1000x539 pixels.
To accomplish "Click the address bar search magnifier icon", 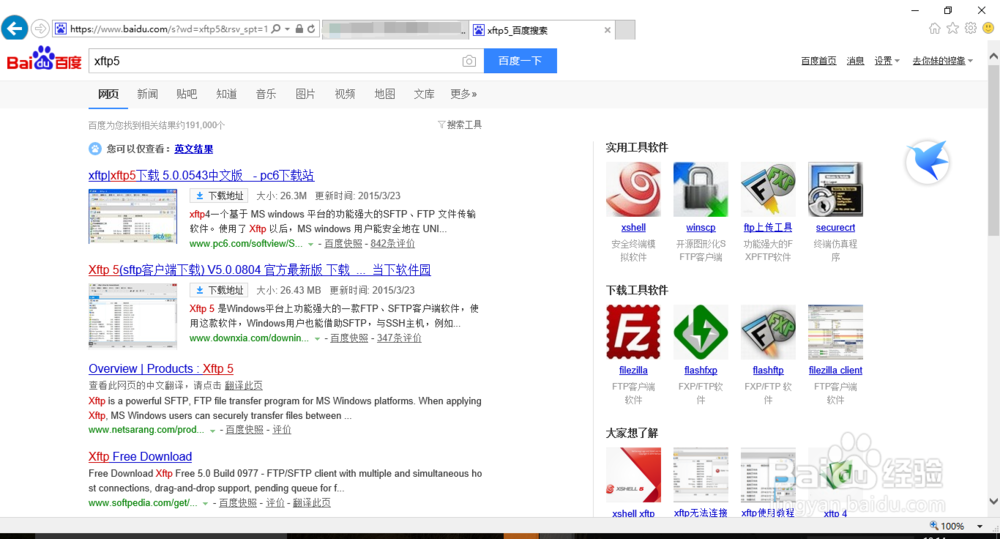I will point(276,29).
